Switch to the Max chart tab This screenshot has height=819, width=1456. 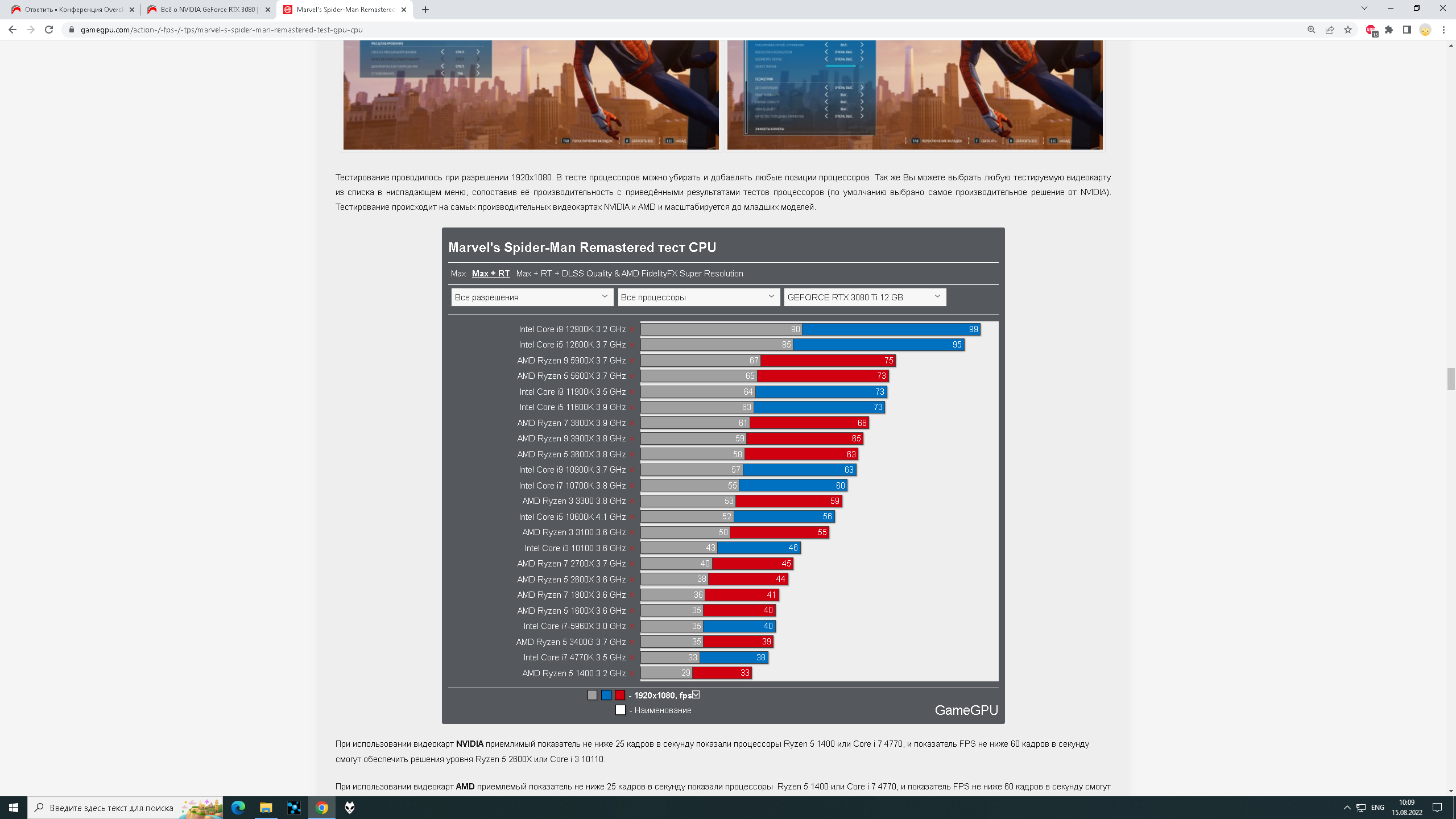458,274
